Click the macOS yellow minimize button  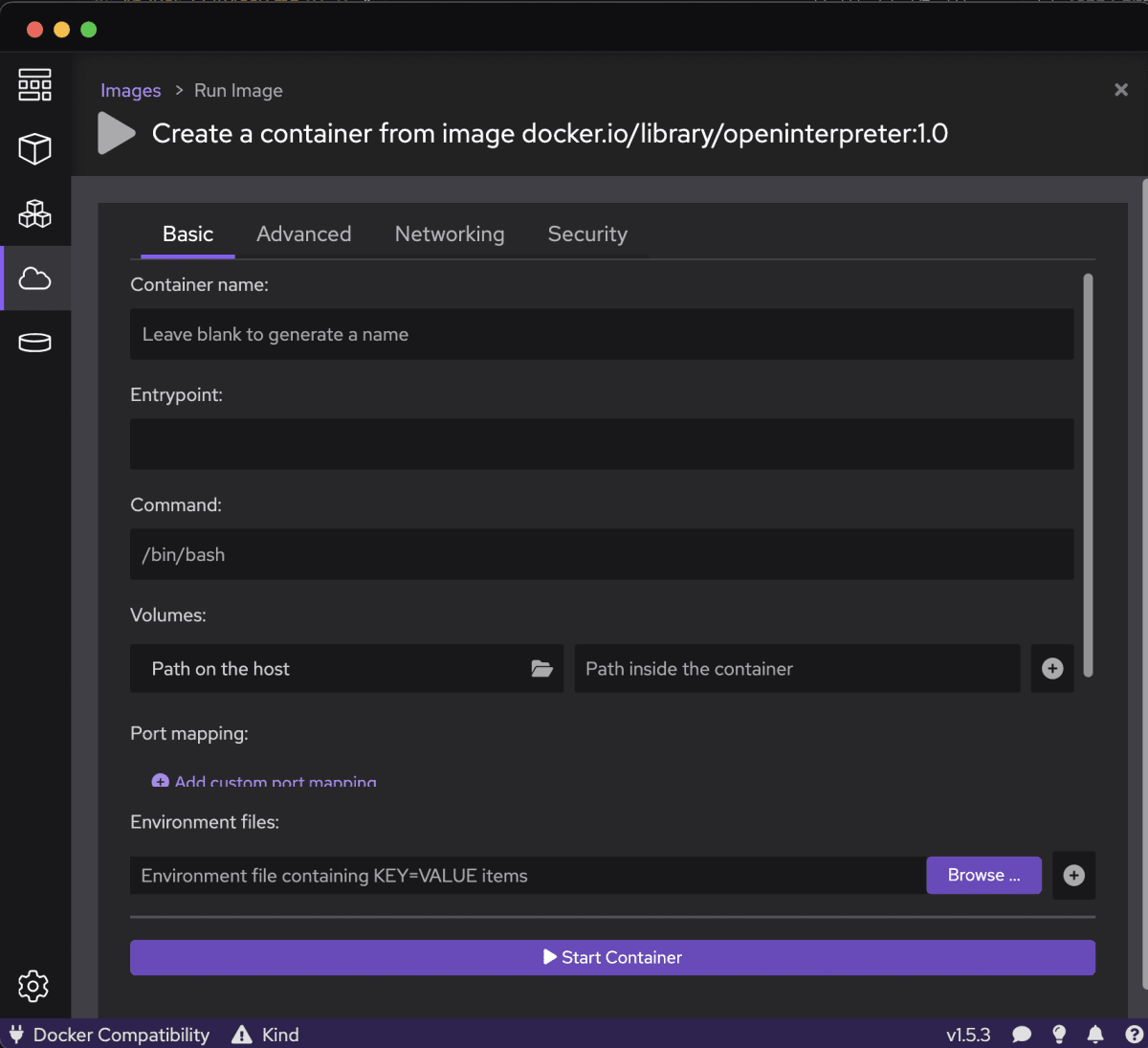coord(62,30)
